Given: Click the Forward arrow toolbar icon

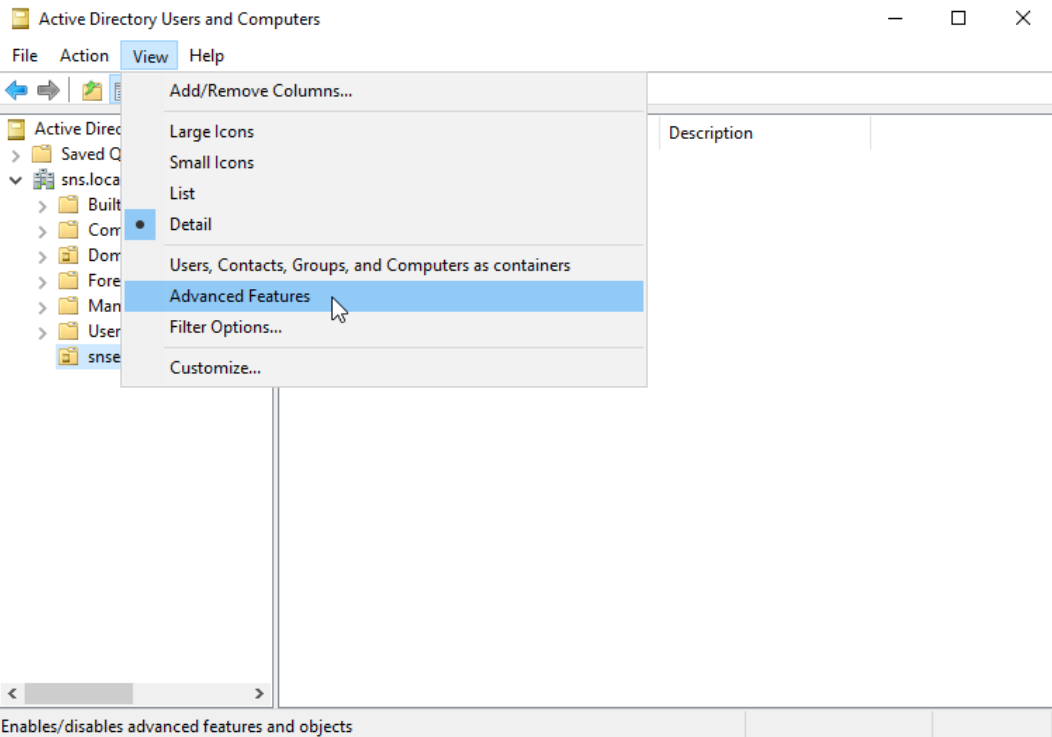Looking at the screenshot, I should point(48,90).
